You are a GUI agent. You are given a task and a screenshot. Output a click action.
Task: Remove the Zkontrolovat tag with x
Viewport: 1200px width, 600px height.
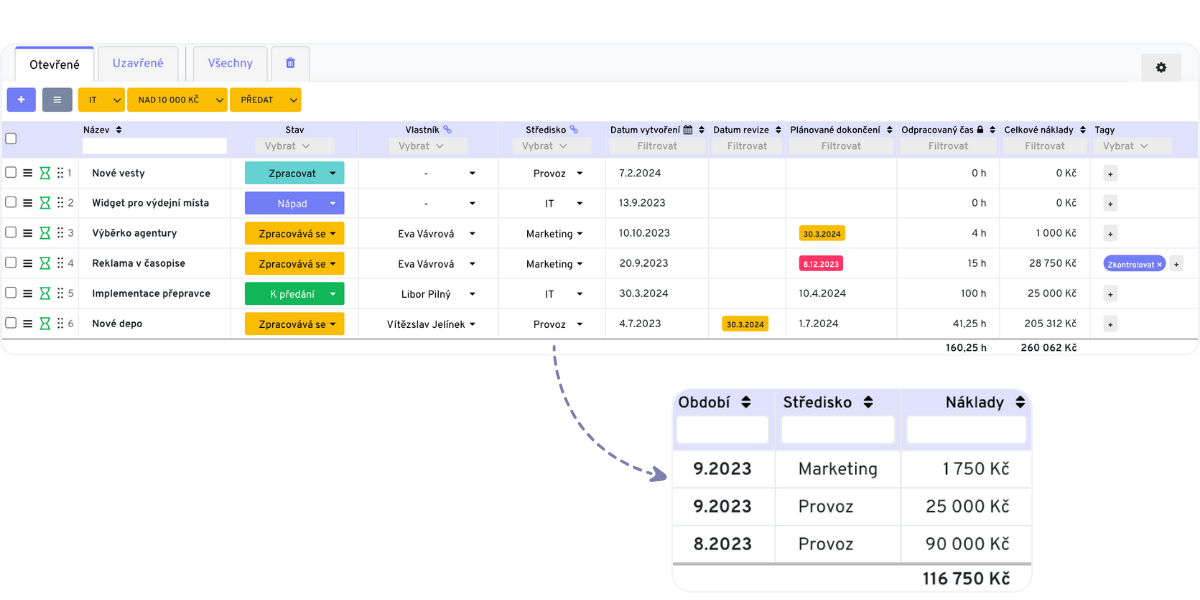[x=1160, y=264]
